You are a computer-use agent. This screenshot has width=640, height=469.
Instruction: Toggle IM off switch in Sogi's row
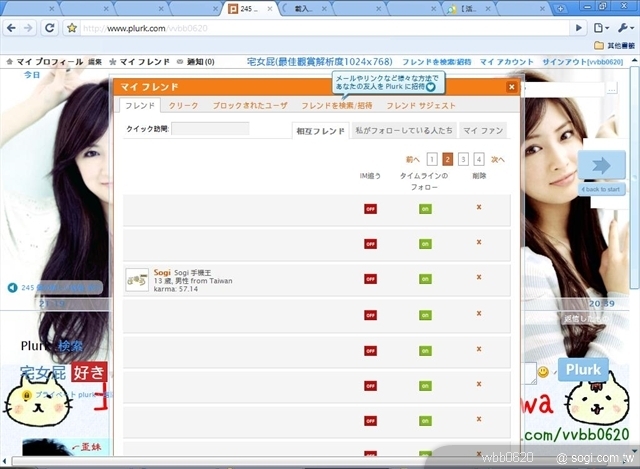tap(370, 279)
